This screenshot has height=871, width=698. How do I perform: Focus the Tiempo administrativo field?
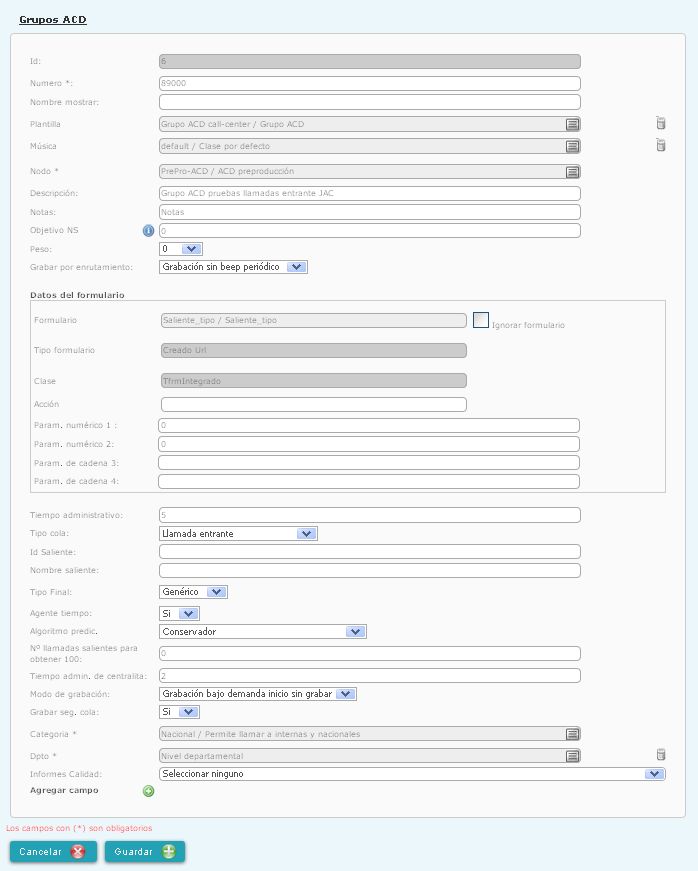(370, 515)
